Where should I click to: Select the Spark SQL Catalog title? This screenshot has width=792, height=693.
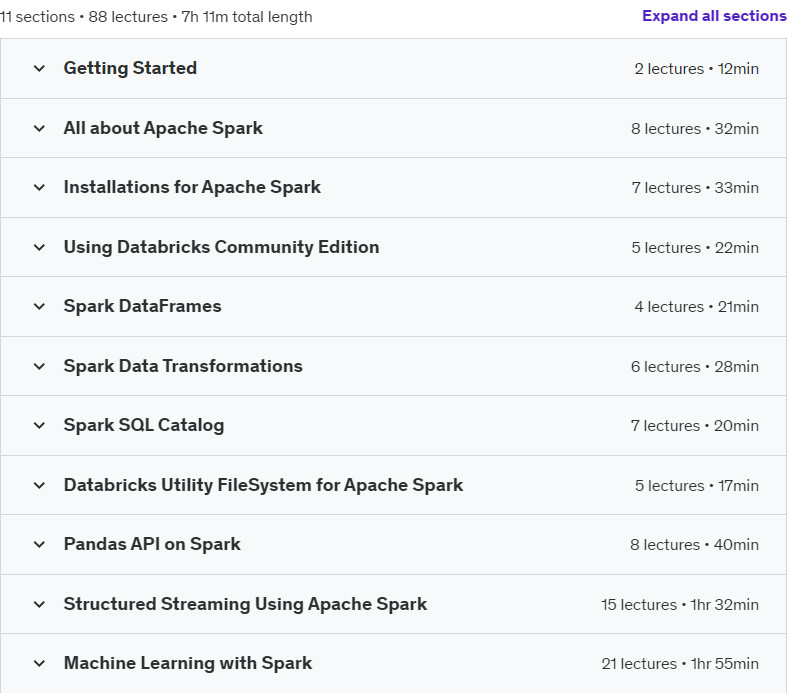pos(143,425)
